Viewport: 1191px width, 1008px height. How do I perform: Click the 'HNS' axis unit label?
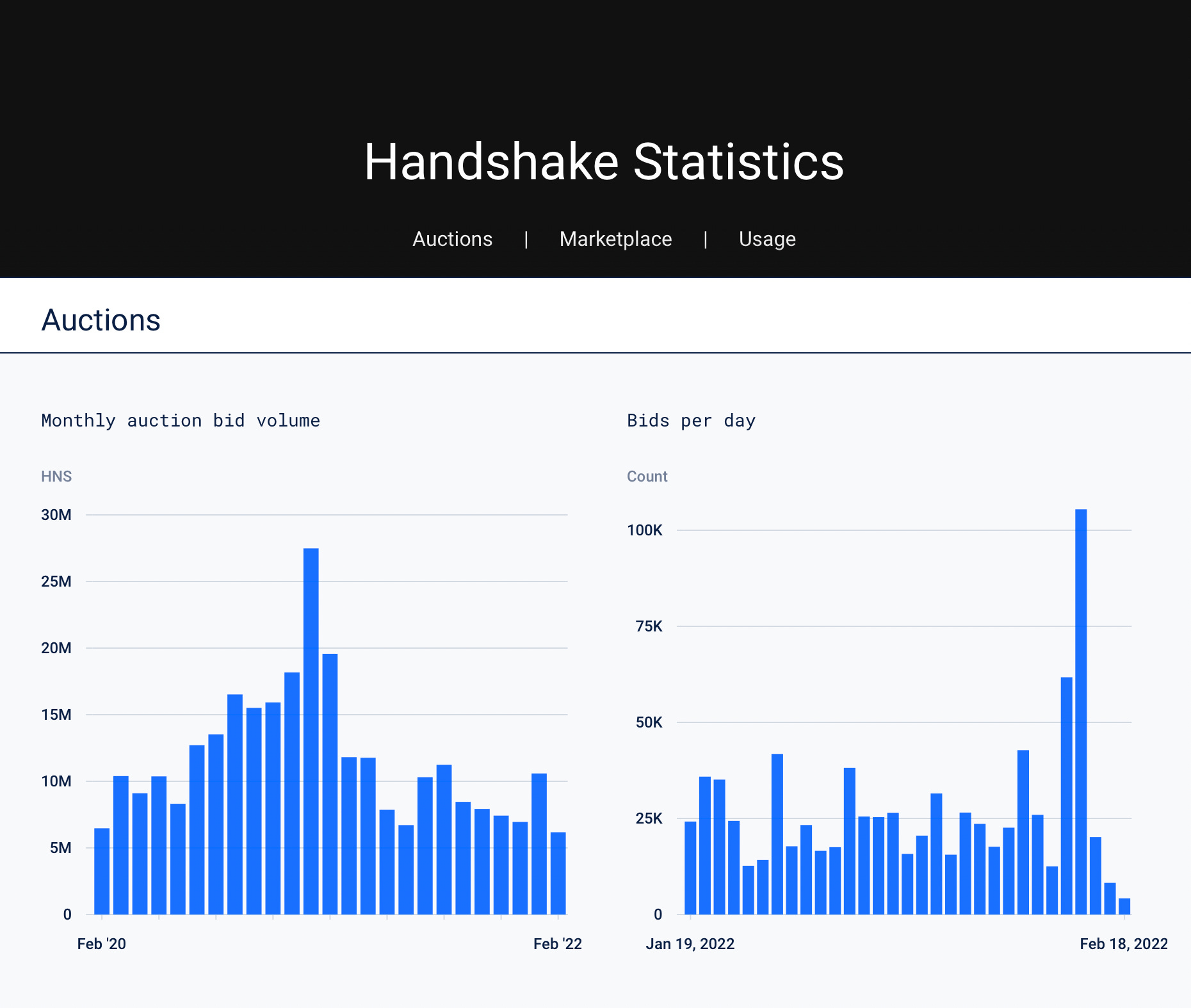pyautogui.click(x=56, y=476)
